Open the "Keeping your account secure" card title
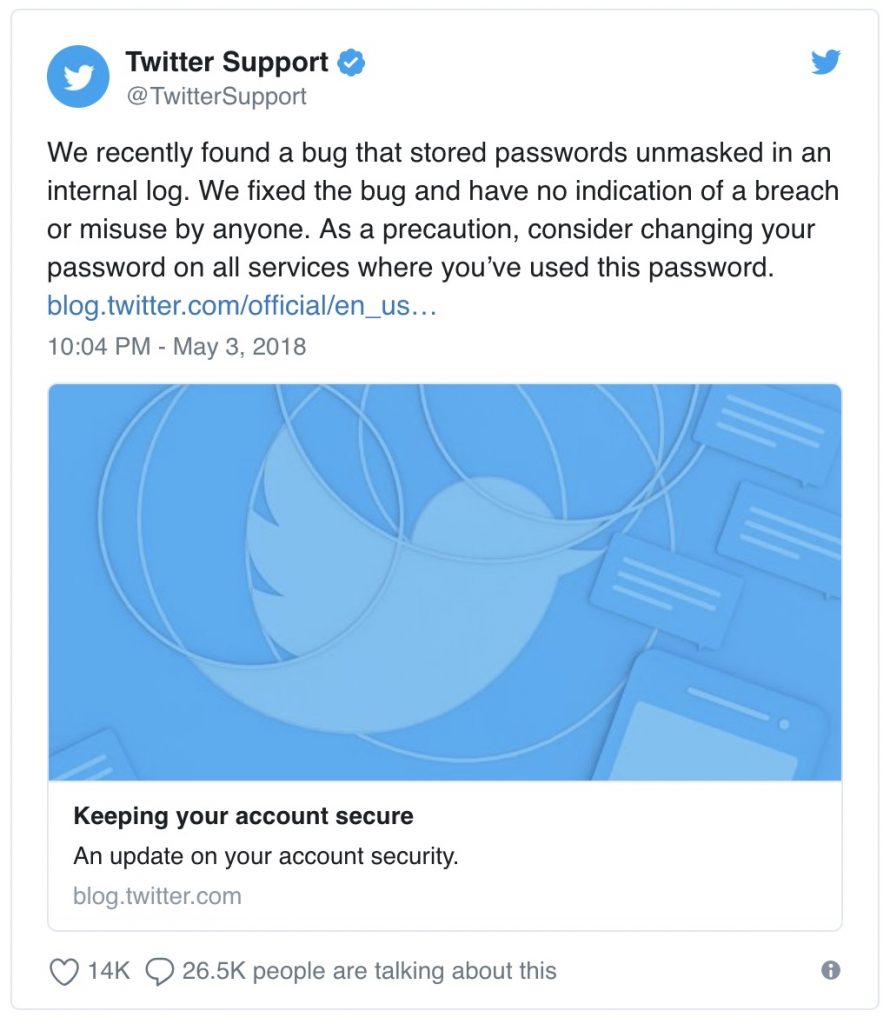Image resolution: width=890 pixels, height=1024 pixels. point(243,816)
